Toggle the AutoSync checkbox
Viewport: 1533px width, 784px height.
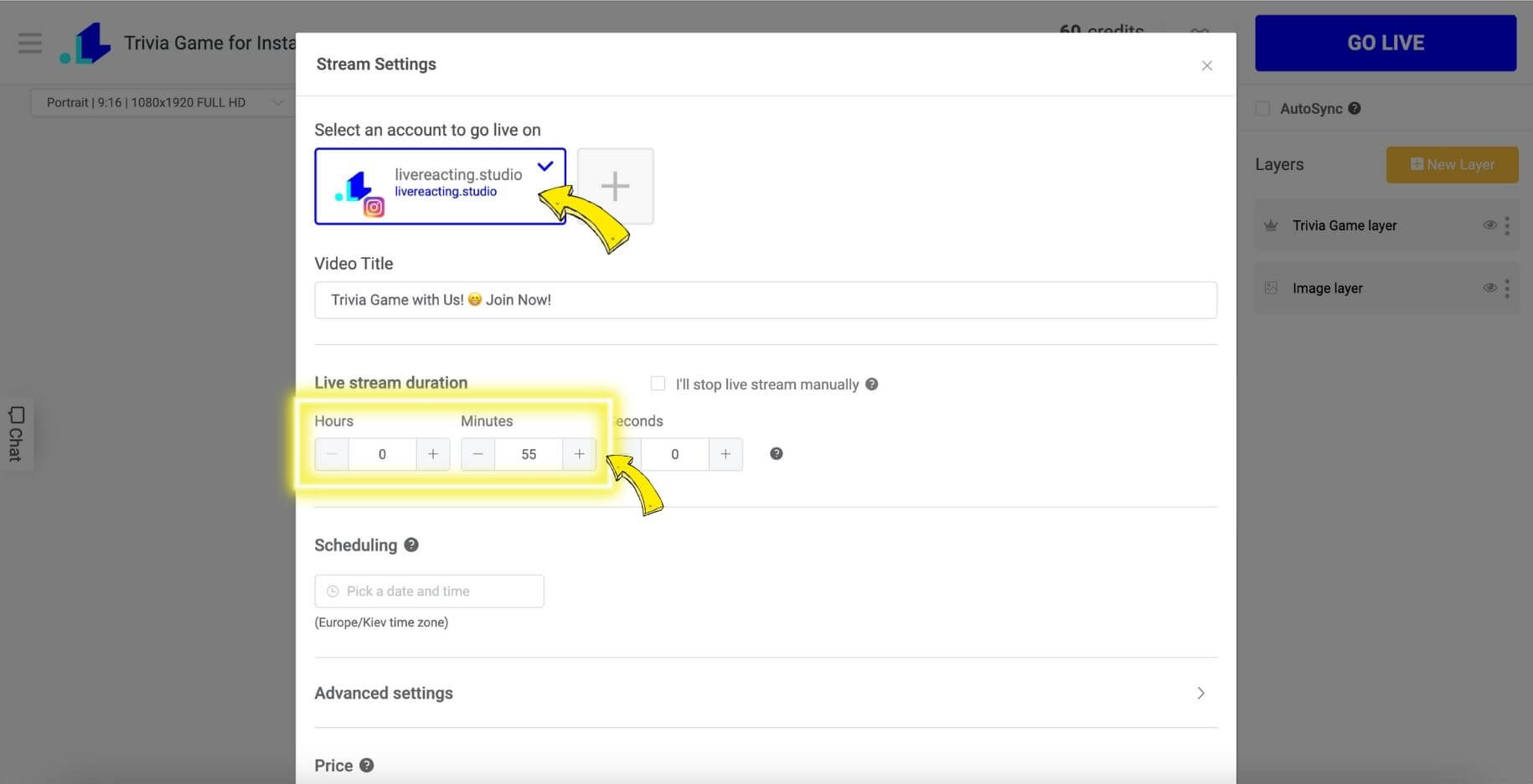[x=1262, y=108]
